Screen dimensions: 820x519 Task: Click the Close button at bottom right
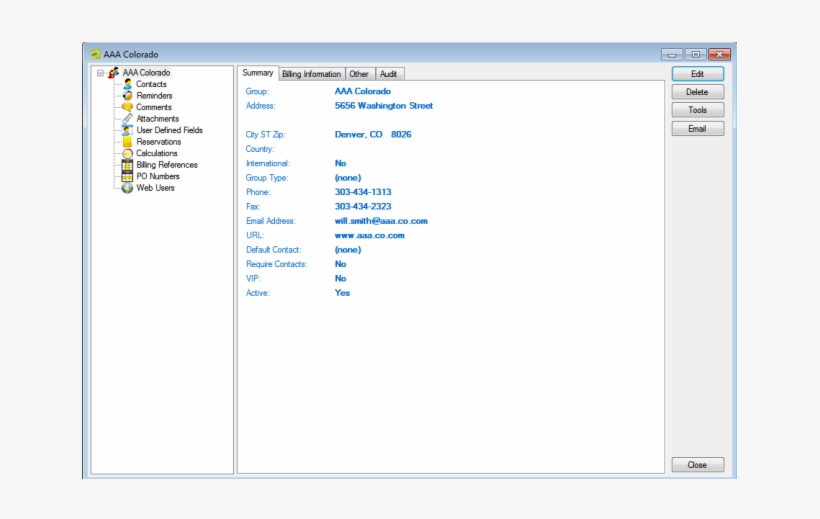click(x=698, y=465)
